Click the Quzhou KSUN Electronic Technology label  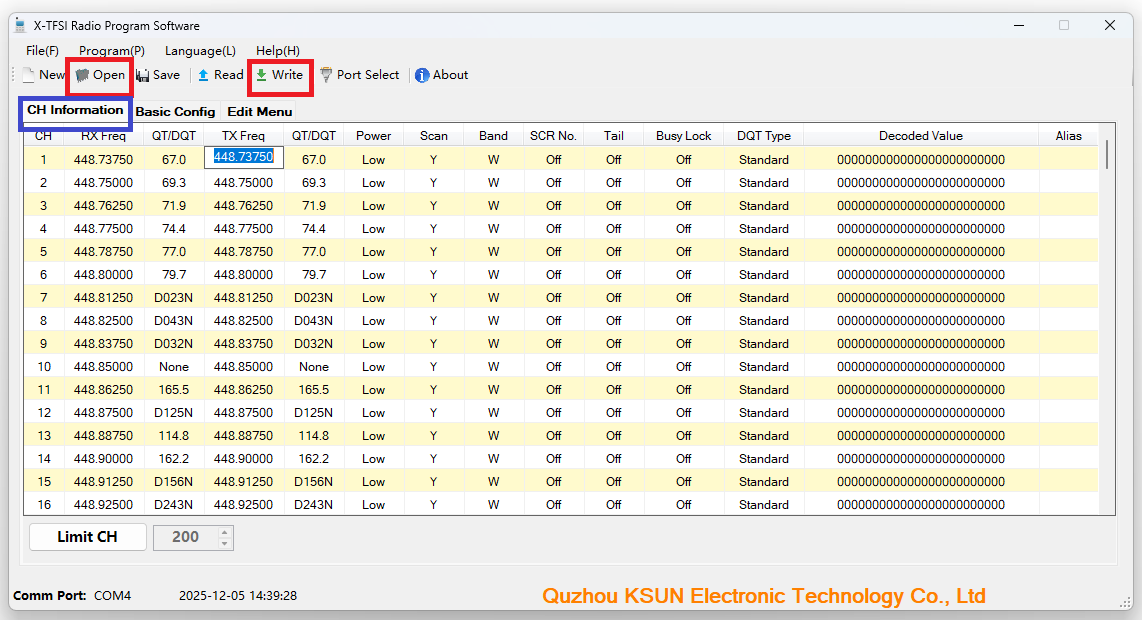[x=764, y=596]
